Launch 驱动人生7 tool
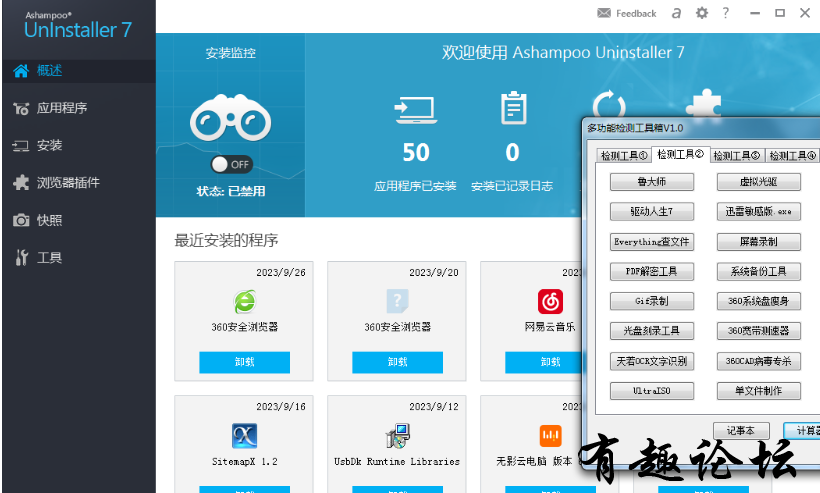The image size is (820, 493). point(652,212)
